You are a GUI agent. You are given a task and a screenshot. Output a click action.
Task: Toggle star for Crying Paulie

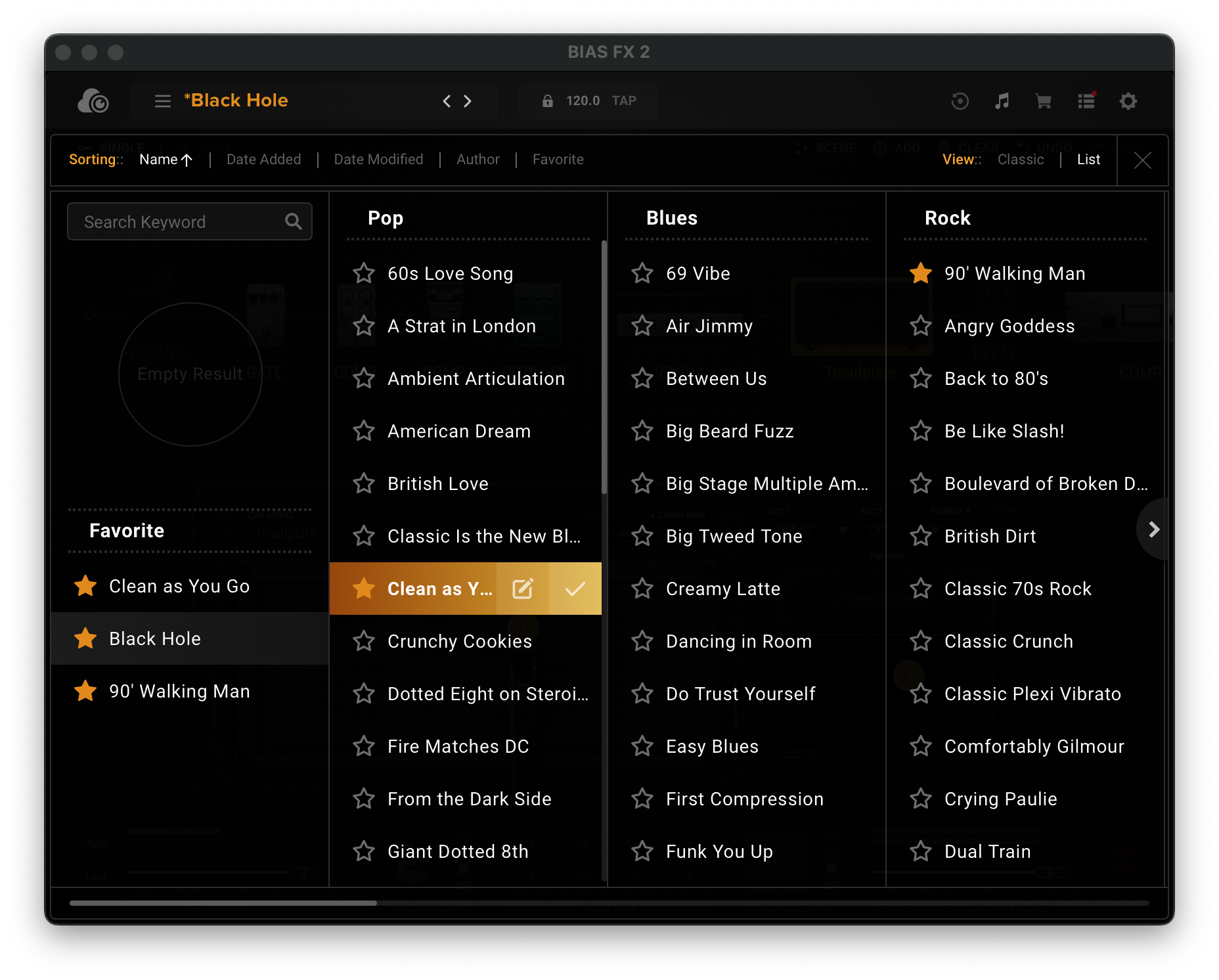[921, 799]
